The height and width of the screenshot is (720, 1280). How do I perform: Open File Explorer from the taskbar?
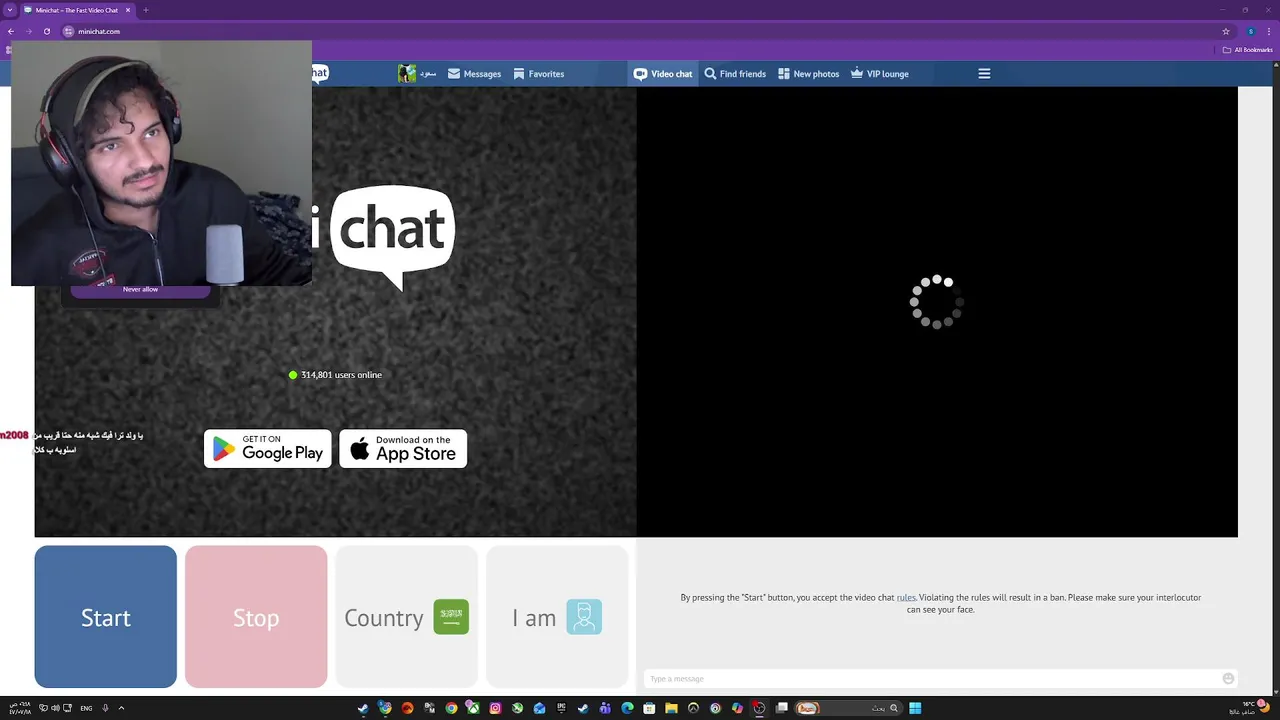pos(671,708)
